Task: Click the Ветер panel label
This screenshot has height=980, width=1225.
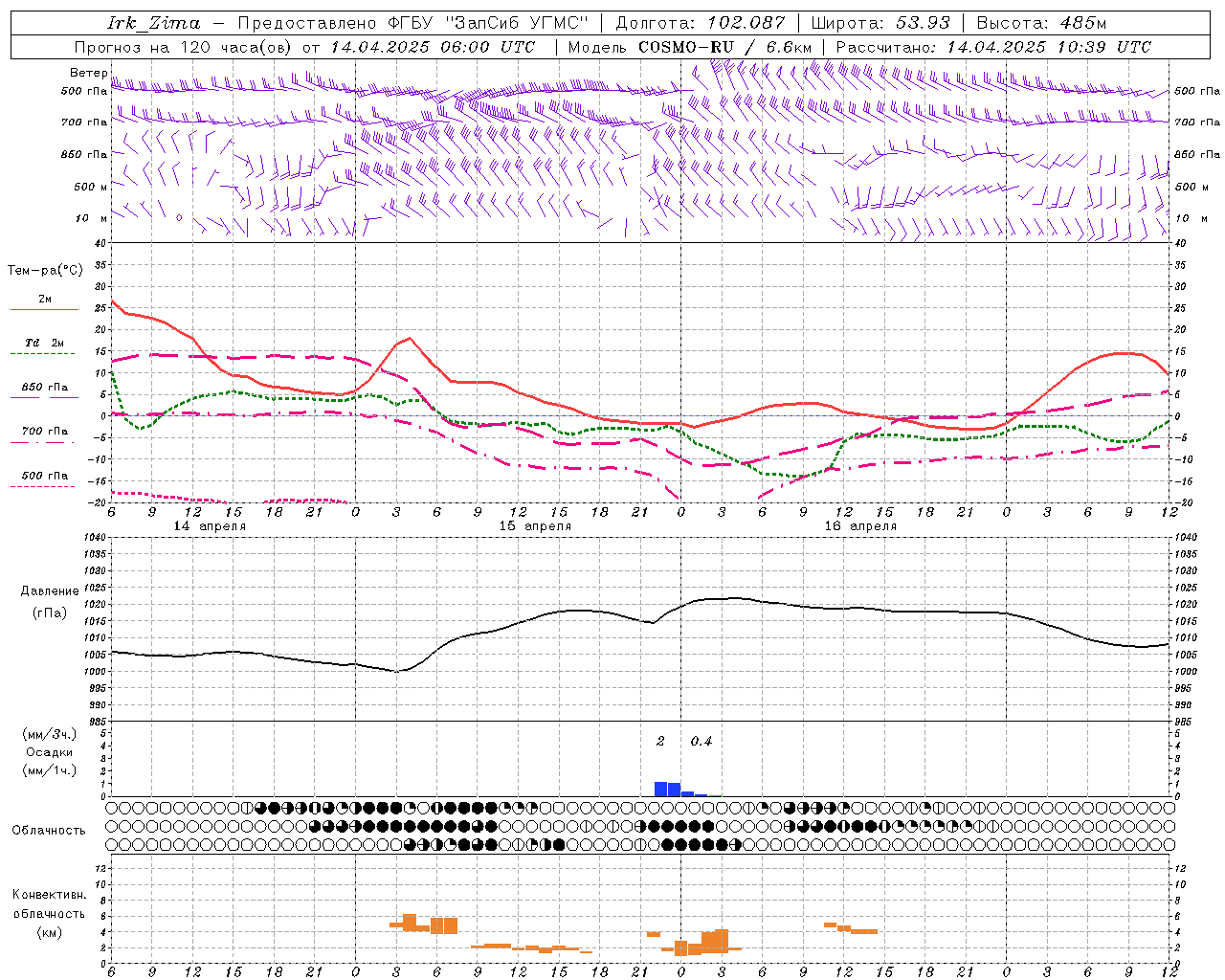Action: tap(89, 73)
